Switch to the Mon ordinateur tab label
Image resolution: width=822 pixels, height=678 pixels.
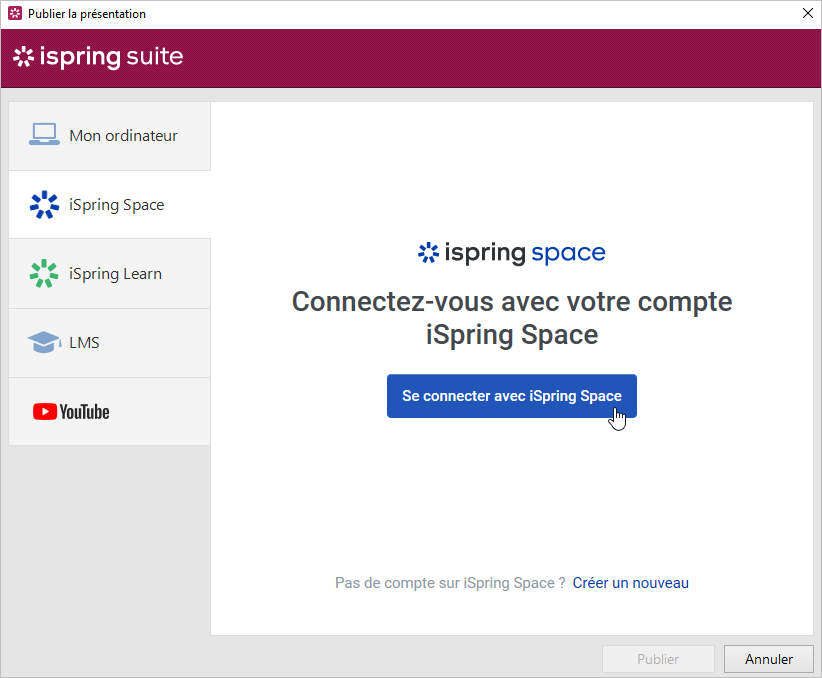123,136
